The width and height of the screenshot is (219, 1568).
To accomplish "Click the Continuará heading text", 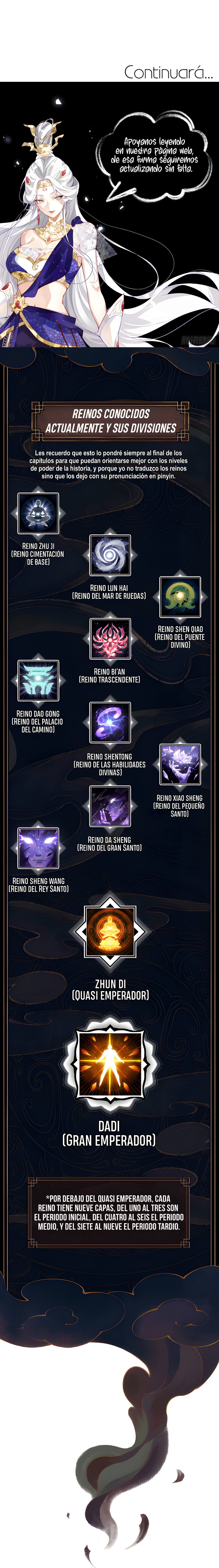I will click(x=169, y=73).
